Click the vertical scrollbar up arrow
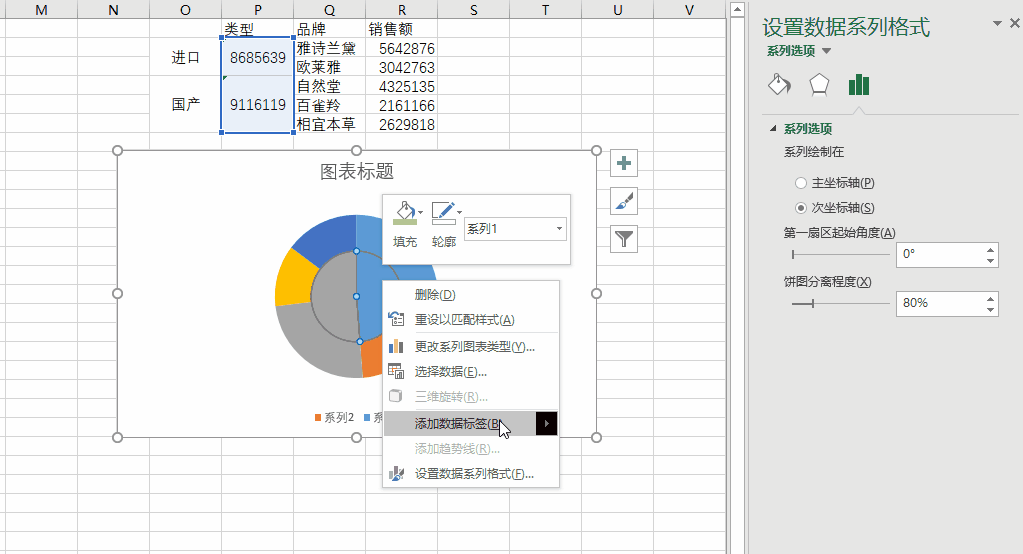1023x554 pixels. point(737,9)
